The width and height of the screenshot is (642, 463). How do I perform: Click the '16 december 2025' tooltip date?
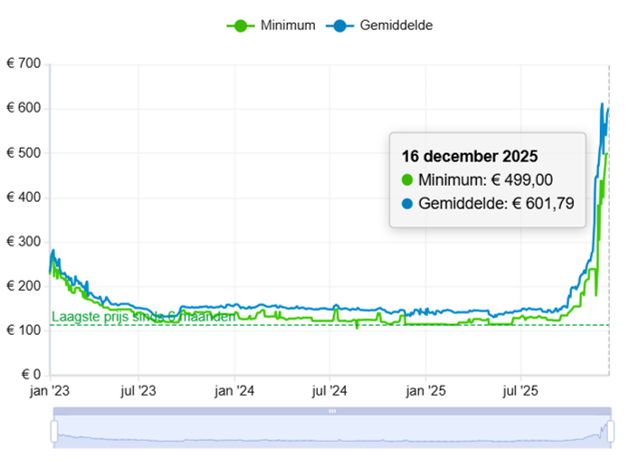point(470,156)
